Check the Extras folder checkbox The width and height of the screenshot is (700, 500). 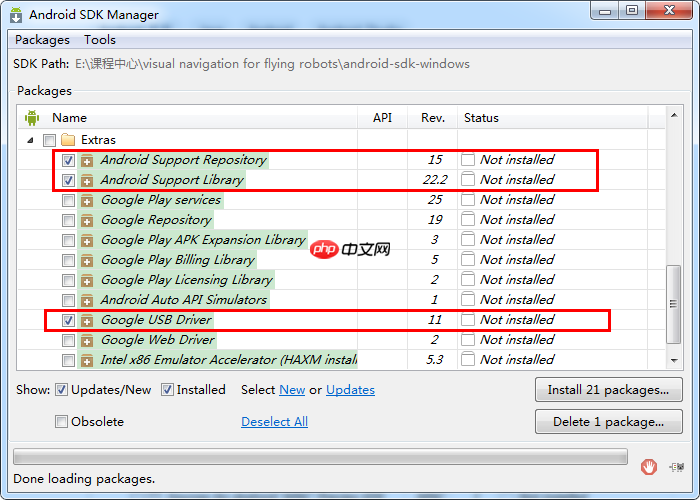point(49,140)
